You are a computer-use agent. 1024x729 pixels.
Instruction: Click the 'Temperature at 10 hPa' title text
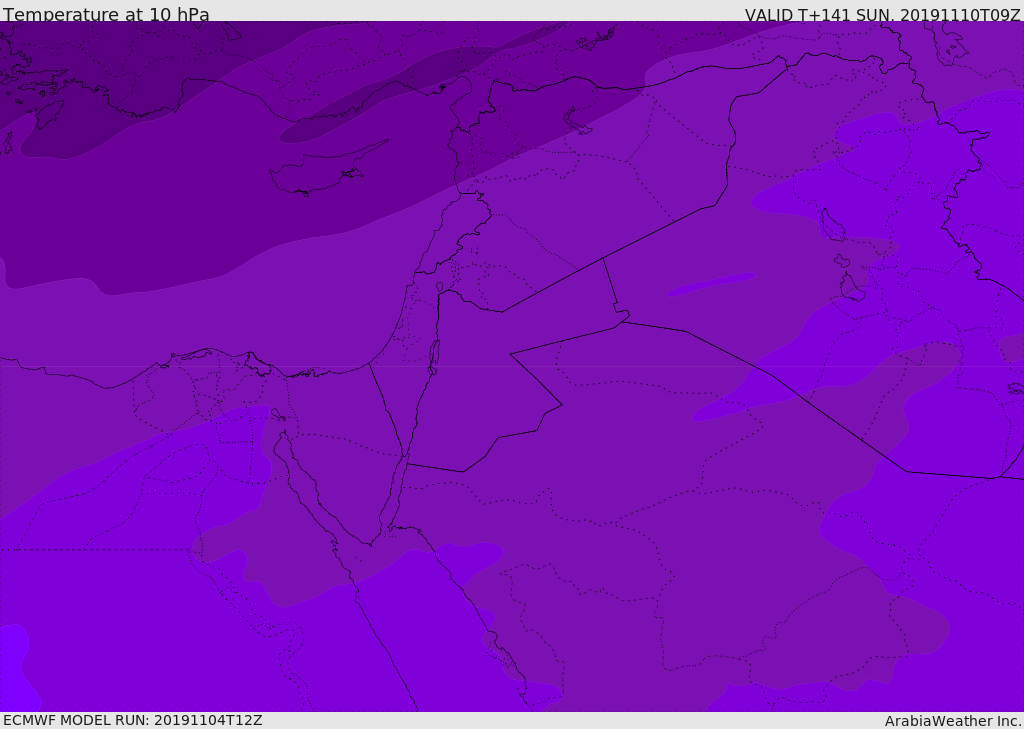(106, 14)
